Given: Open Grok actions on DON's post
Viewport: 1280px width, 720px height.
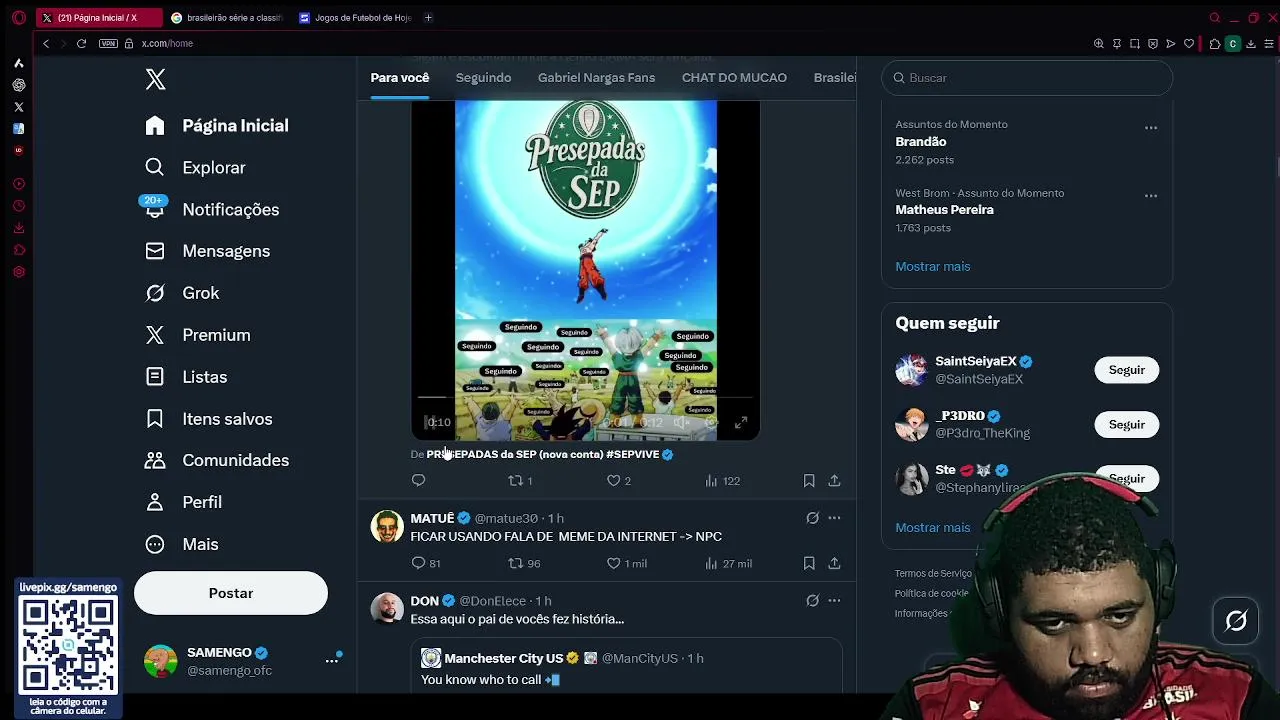Looking at the screenshot, I should (812, 601).
